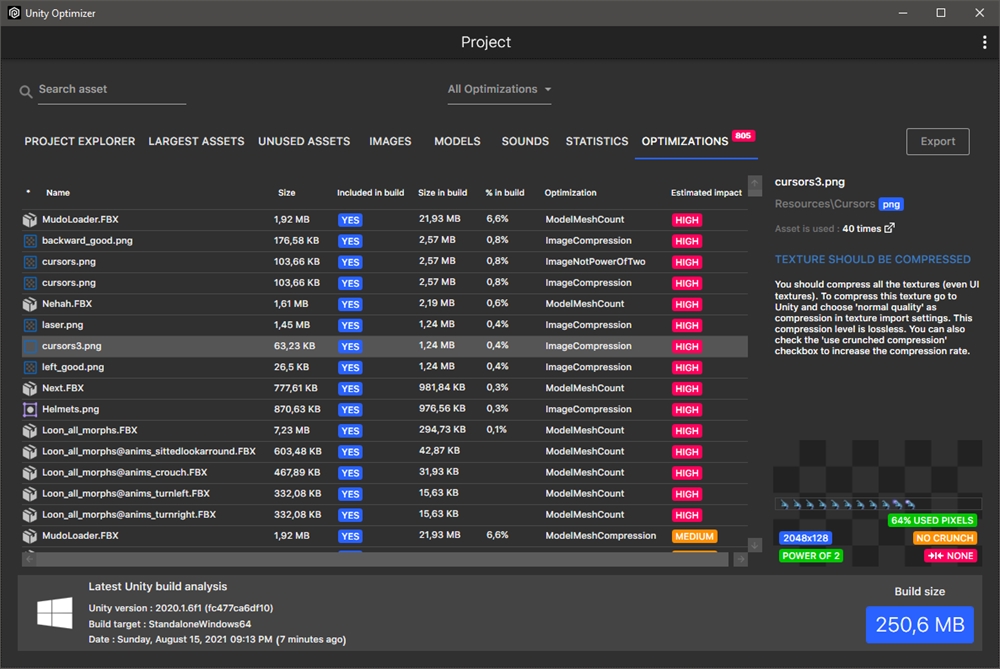Click the image icon beside left_good.png
Viewport: 1000px width, 669px height.
coord(29,367)
